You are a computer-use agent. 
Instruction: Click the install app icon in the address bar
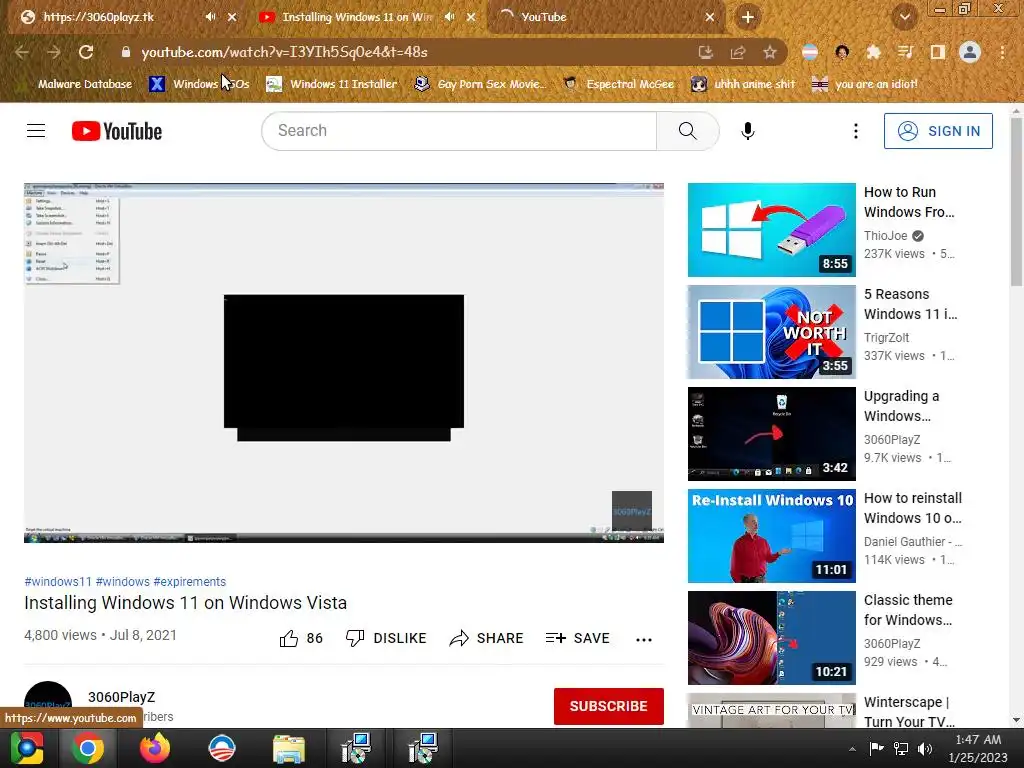(705, 52)
